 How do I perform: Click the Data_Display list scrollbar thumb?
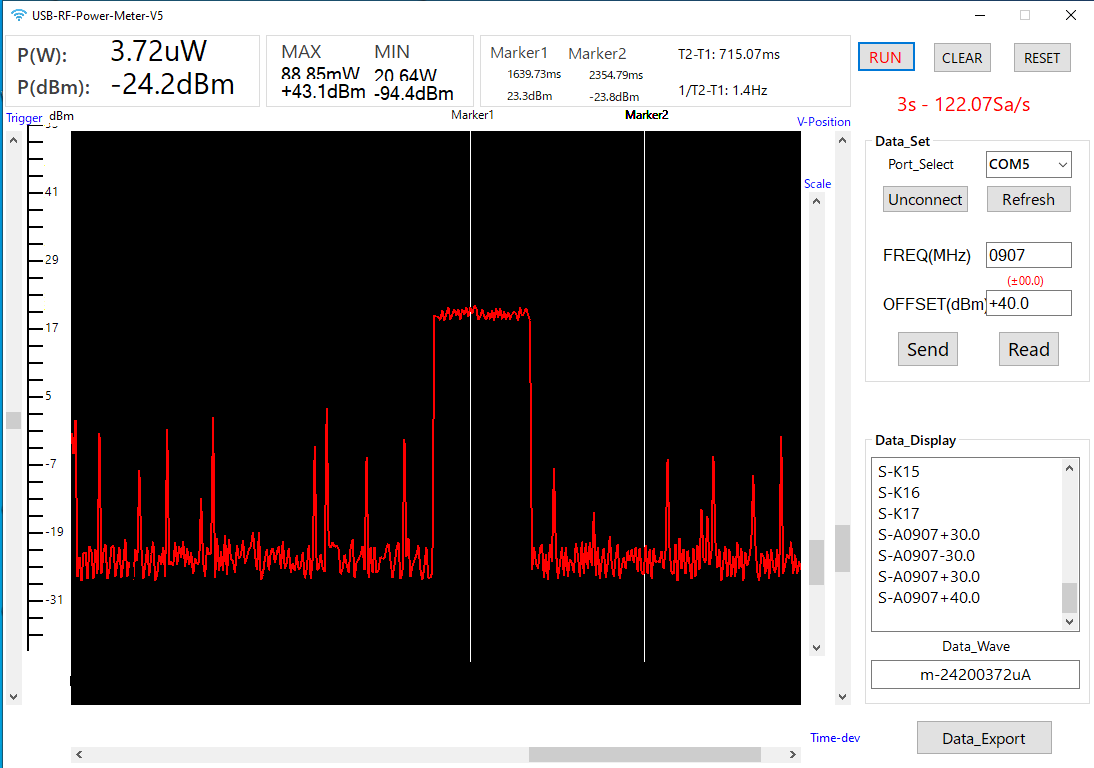tap(1070, 597)
